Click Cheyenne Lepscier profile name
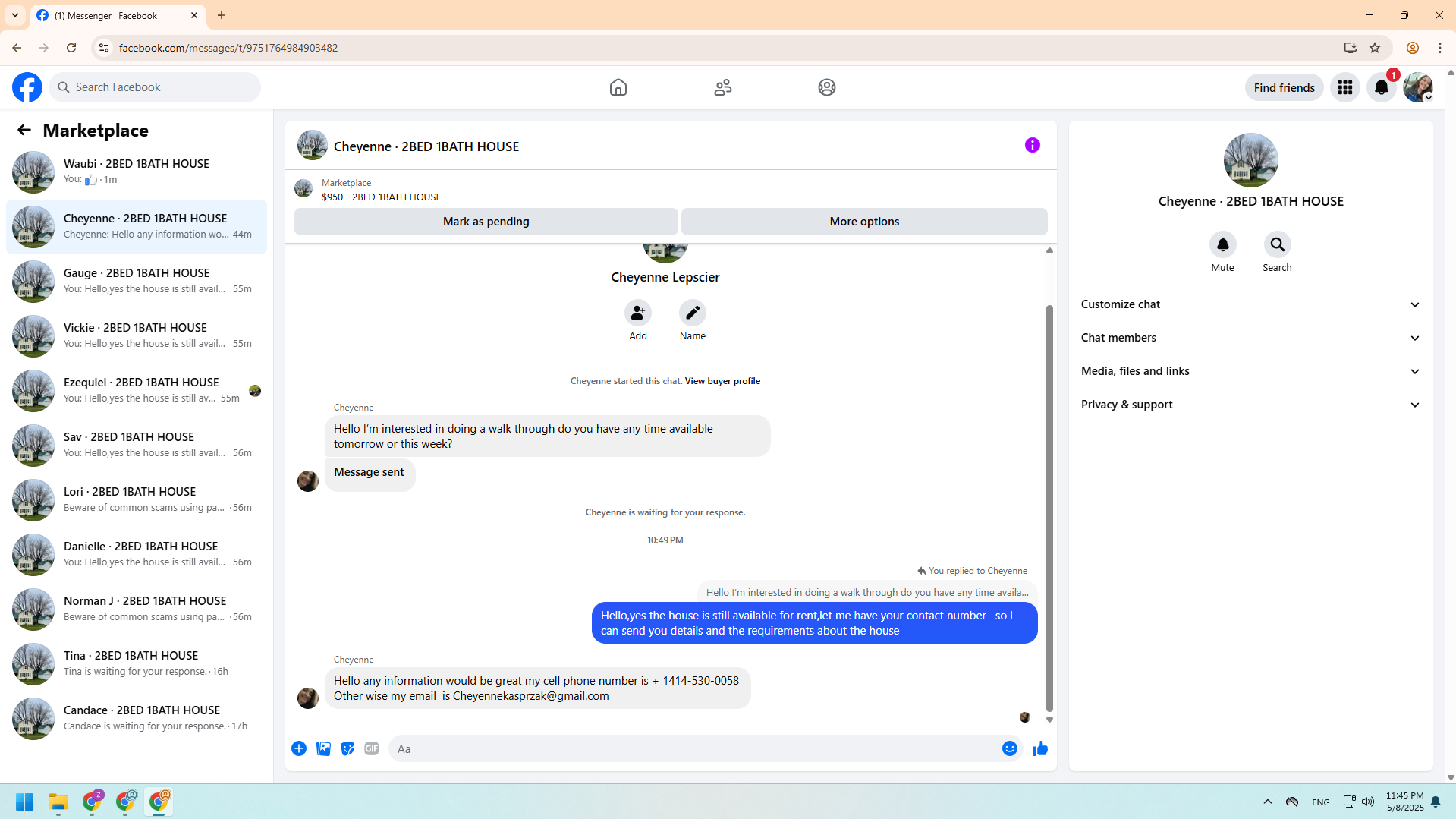 point(665,277)
